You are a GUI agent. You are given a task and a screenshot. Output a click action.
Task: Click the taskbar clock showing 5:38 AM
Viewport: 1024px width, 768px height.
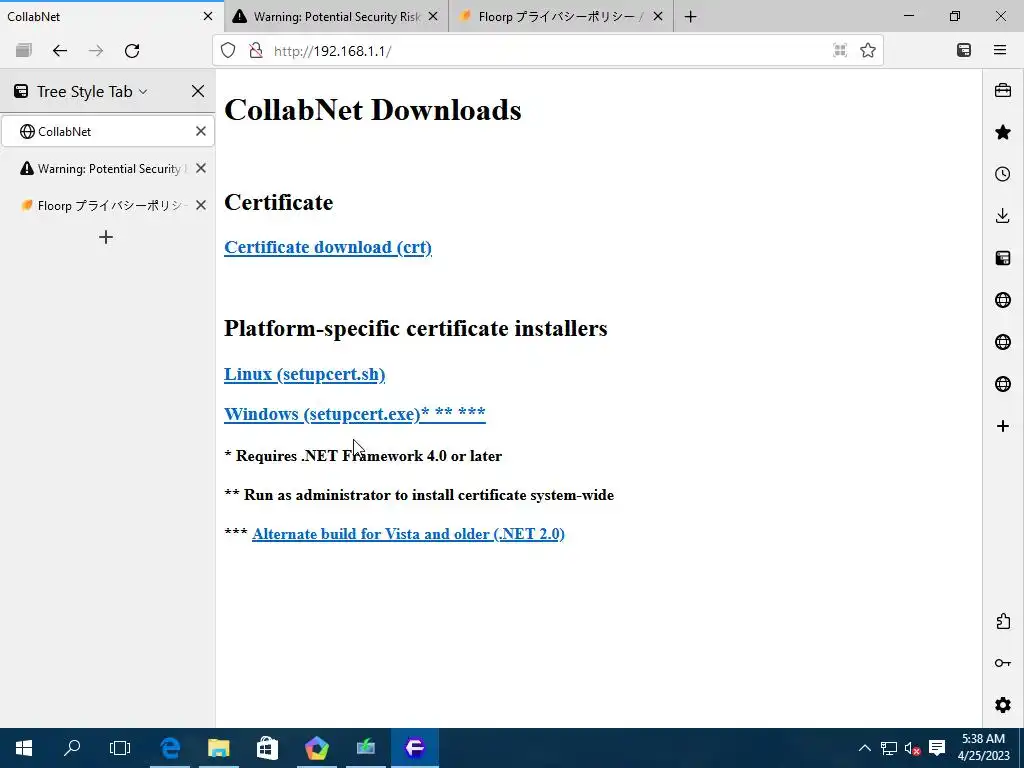(984, 748)
